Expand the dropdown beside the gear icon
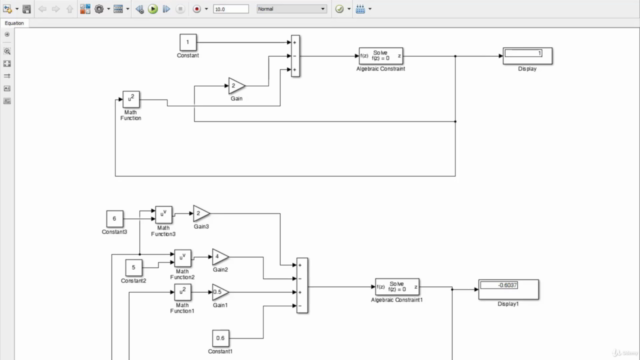The image size is (640, 360). [109, 9]
